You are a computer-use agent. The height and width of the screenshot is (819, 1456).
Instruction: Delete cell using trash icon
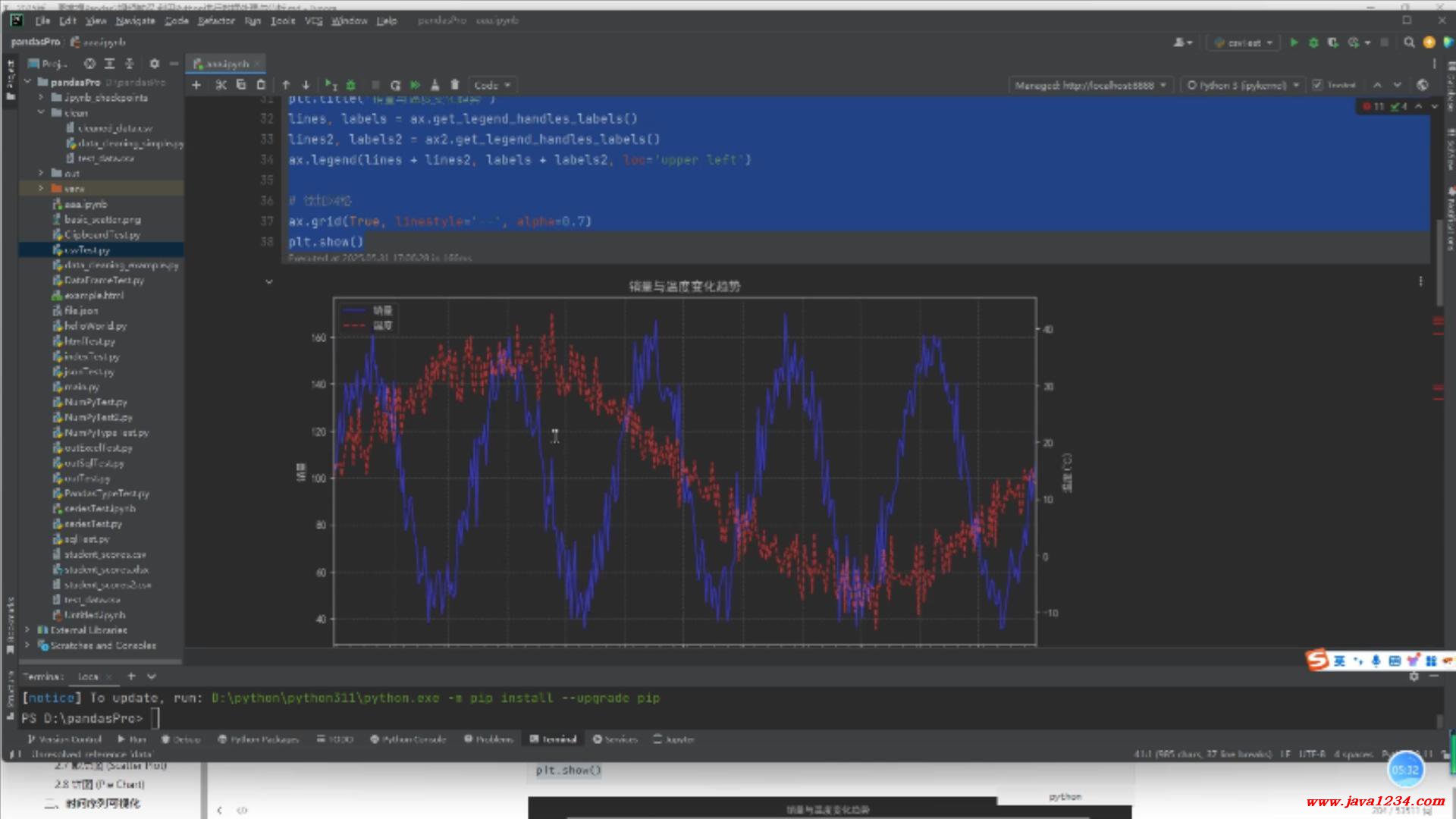point(455,85)
